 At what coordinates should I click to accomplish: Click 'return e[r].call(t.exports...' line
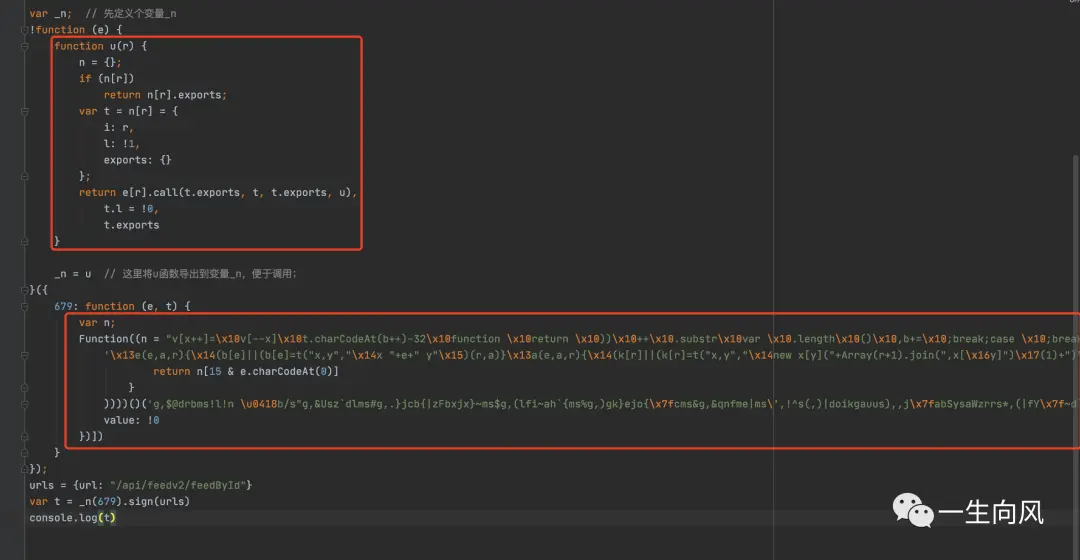(218, 193)
